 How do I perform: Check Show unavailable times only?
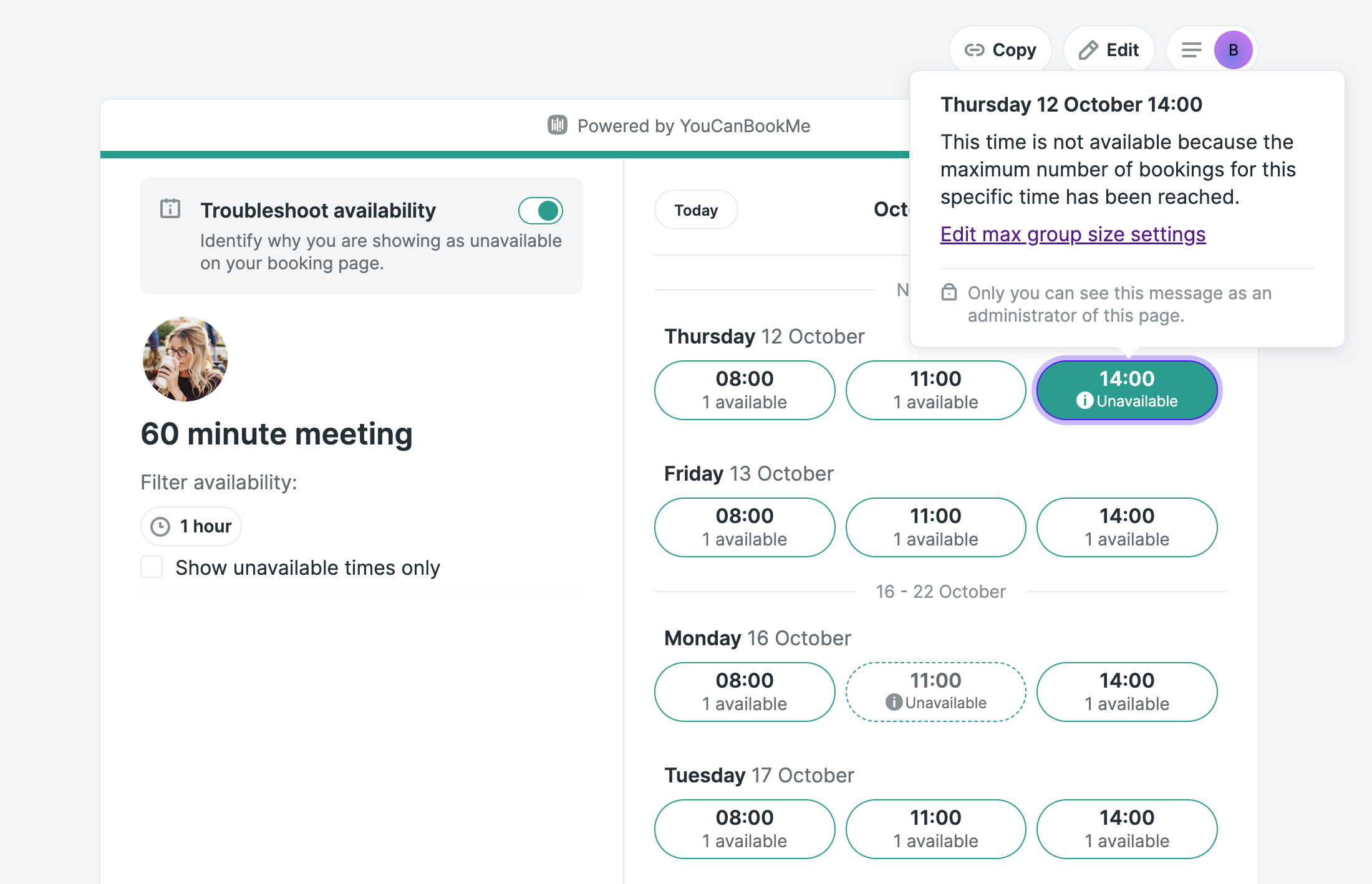pyautogui.click(x=152, y=567)
